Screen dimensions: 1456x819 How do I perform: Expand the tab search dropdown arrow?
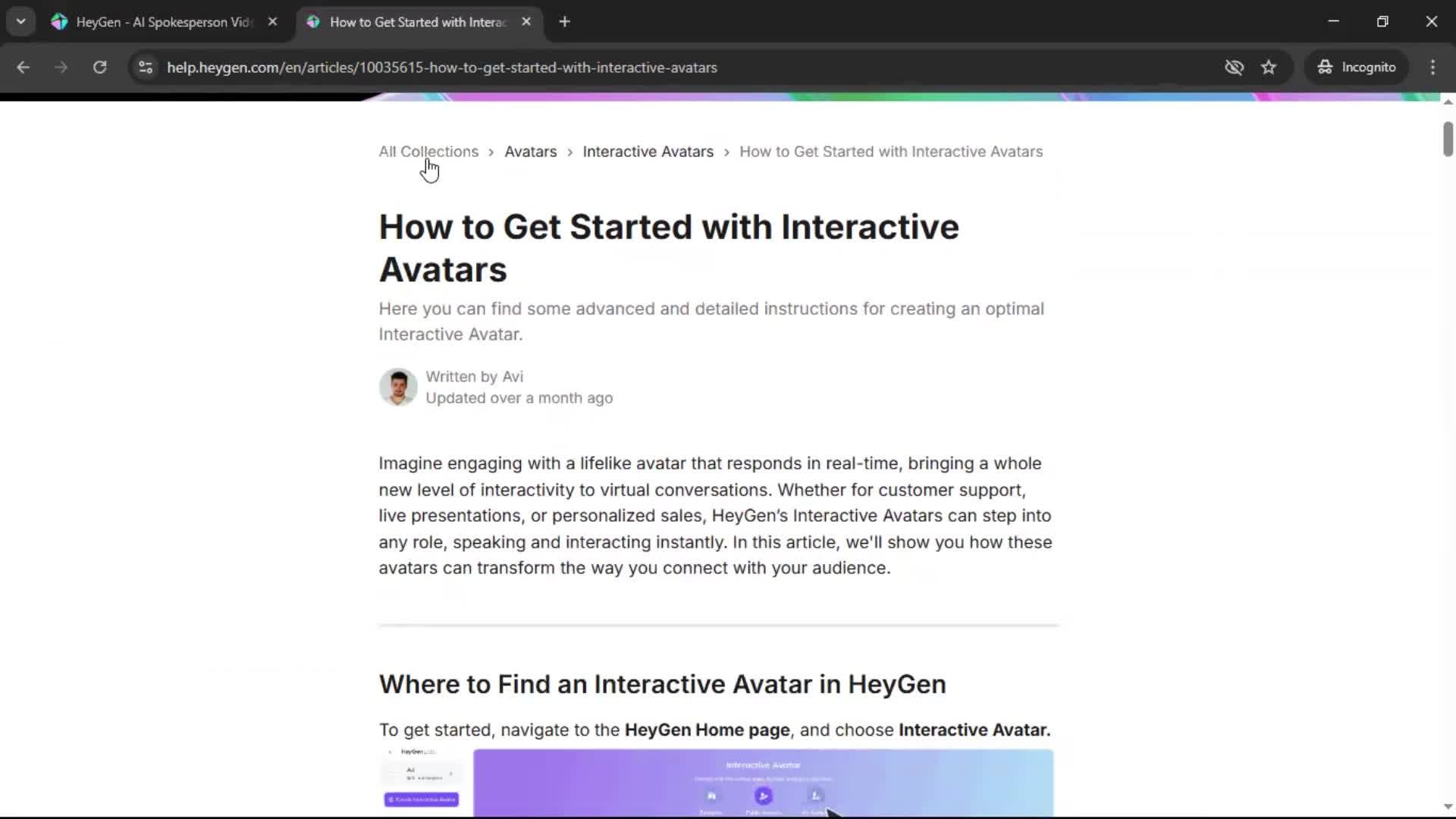pyautogui.click(x=20, y=22)
